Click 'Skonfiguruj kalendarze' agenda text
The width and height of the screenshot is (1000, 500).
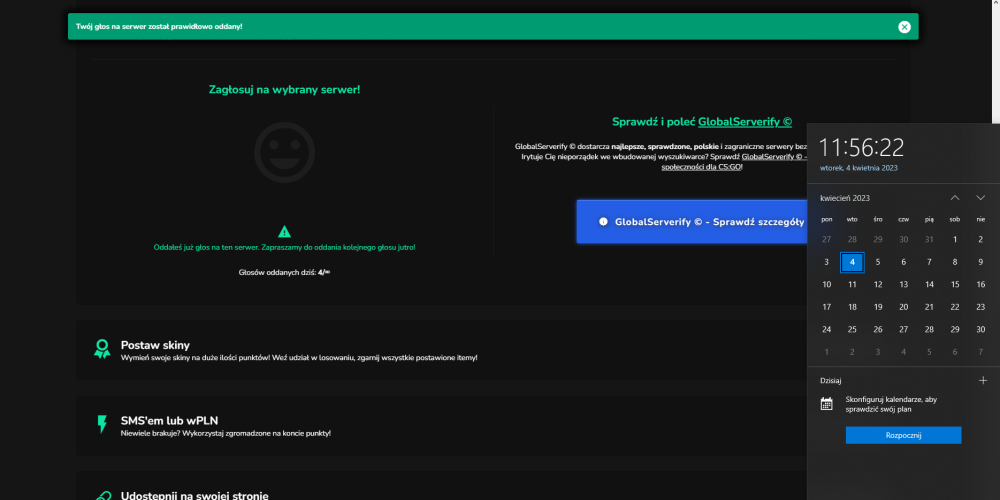(x=891, y=404)
